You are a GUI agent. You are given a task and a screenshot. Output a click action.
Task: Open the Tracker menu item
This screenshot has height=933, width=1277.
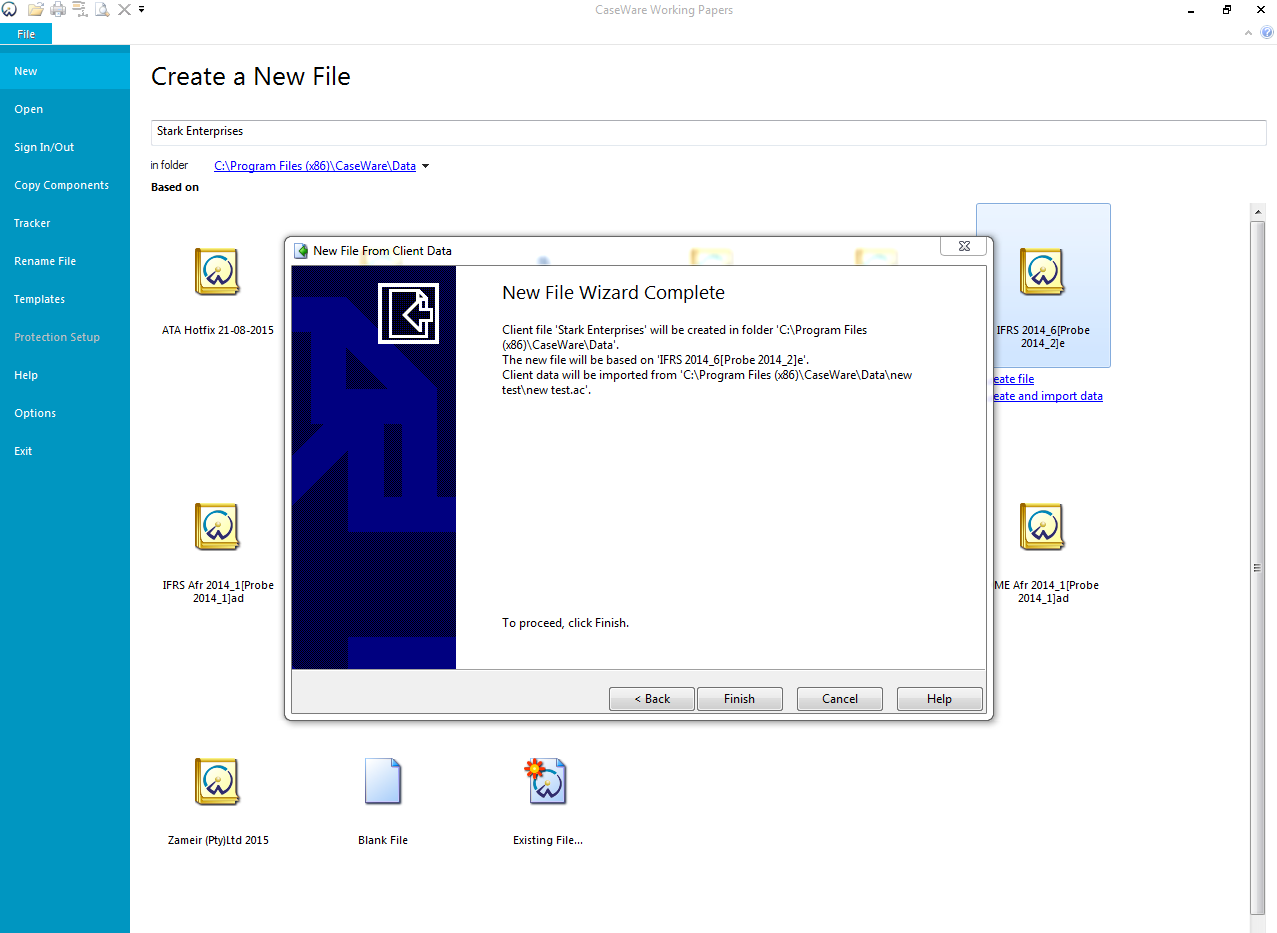click(x=65, y=223)
